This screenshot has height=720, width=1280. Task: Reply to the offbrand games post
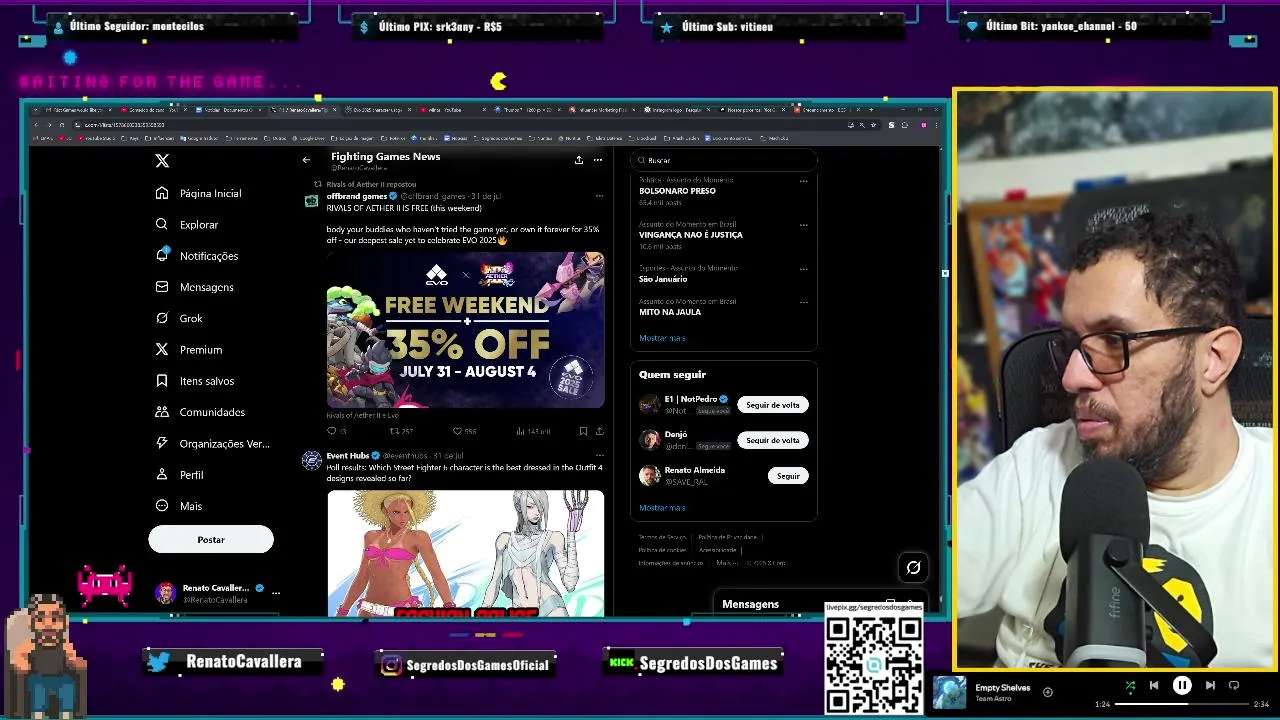pos(335,431)
